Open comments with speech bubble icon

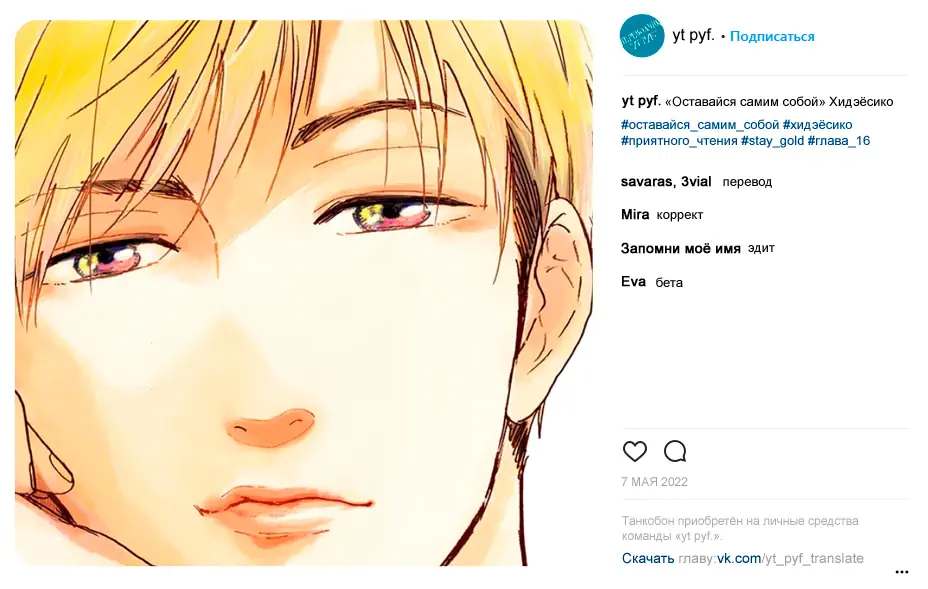pos(675,452)
